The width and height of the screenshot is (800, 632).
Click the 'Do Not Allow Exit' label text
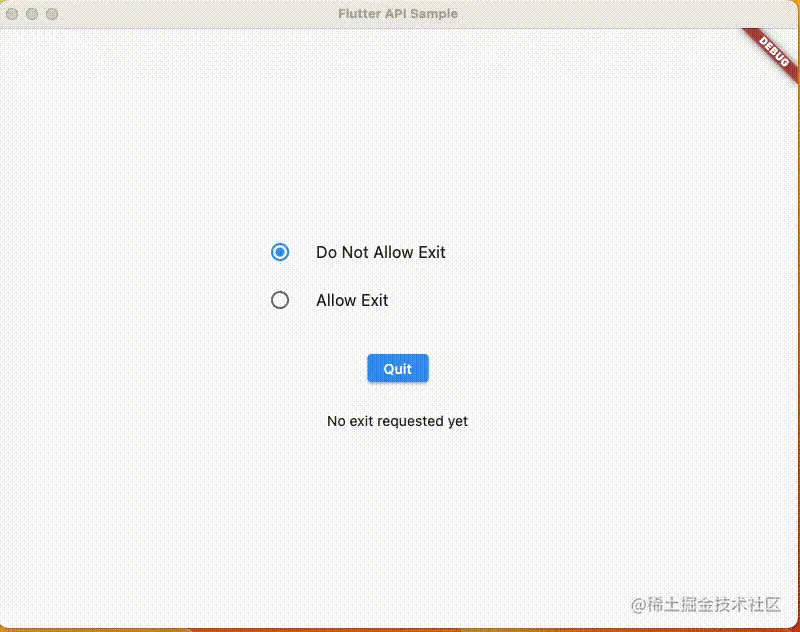pyautogui.click(x=380, y=252)
